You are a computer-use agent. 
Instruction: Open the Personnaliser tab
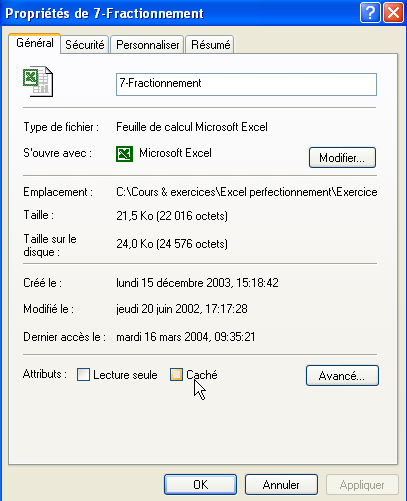(x=147, y=45)
